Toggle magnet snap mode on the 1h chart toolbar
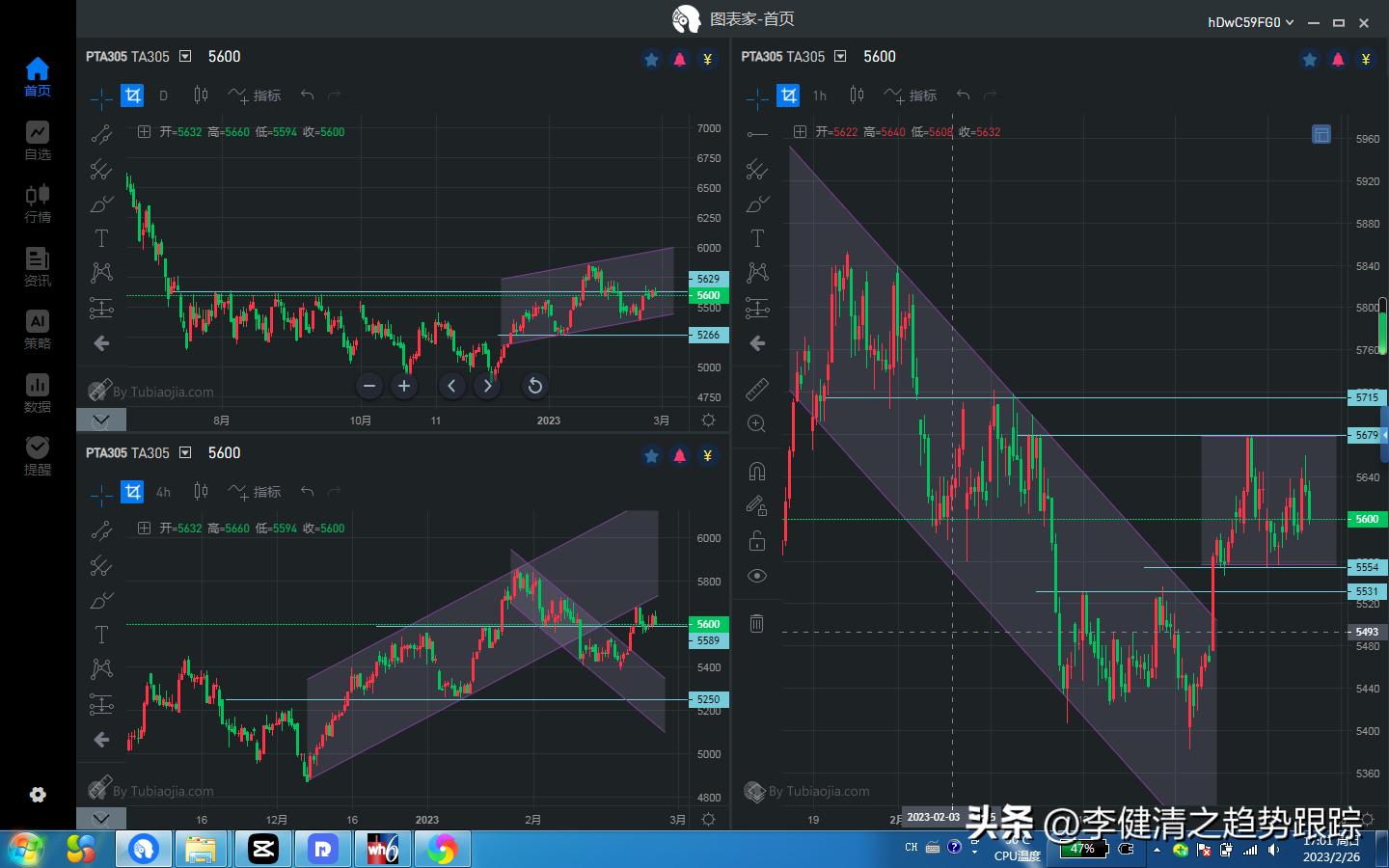 point(757,471)
